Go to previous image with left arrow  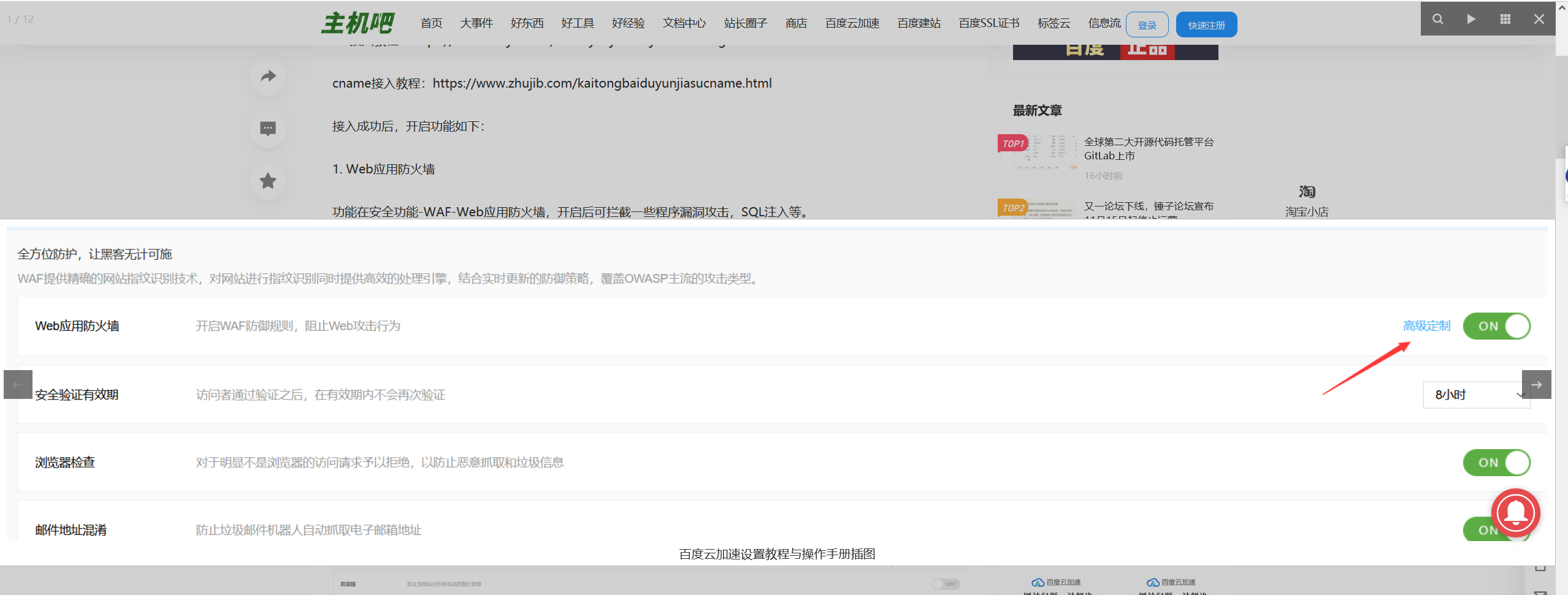tap(18, 385)
